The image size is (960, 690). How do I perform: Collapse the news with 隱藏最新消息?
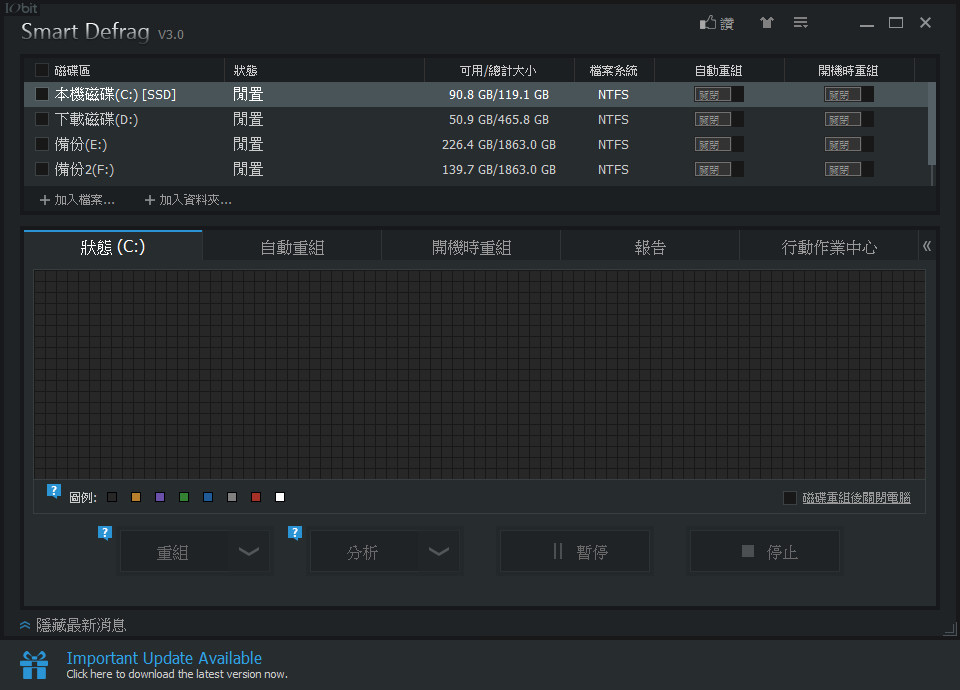(x=81, y=625)
